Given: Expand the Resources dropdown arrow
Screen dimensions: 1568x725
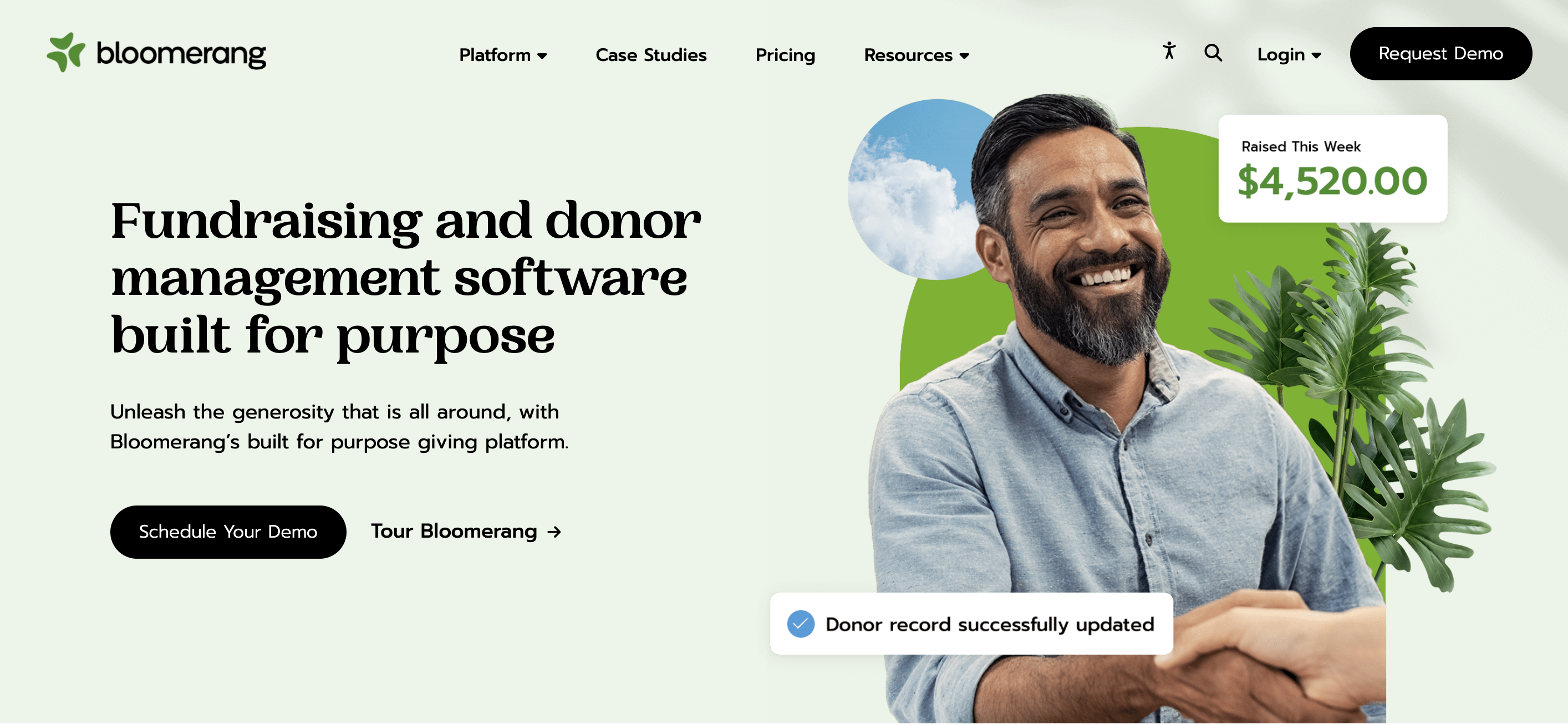Looking at the screenshot, I should (964, 56).
